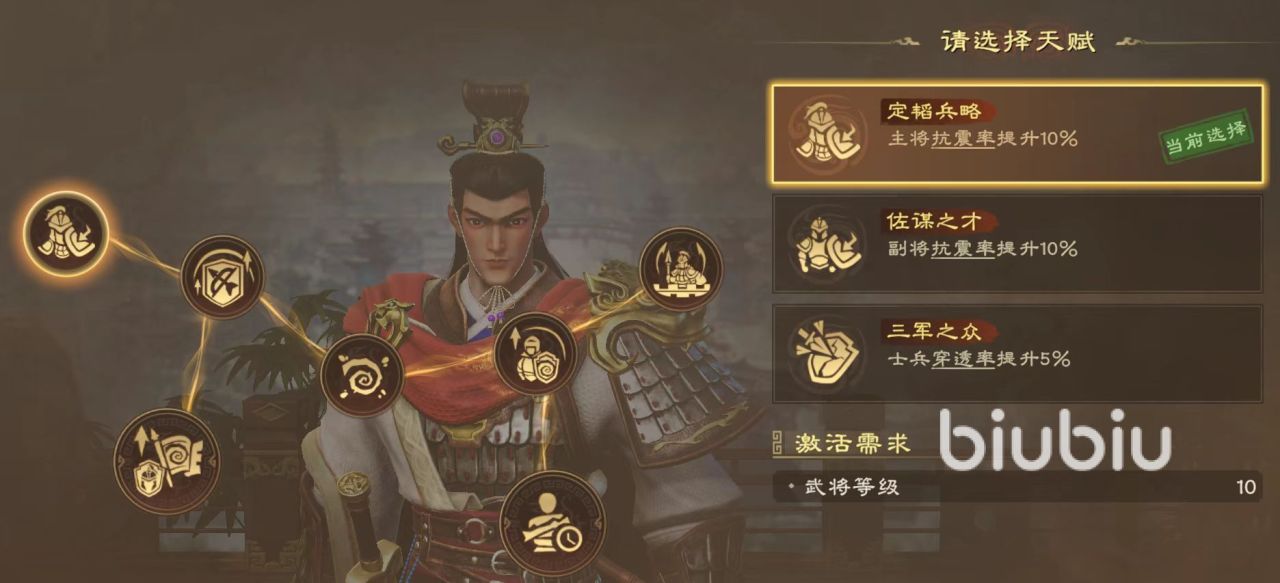Click the 当前选择 green stamp
This screenshot has height=583, width=1280.
(1205, 137)
